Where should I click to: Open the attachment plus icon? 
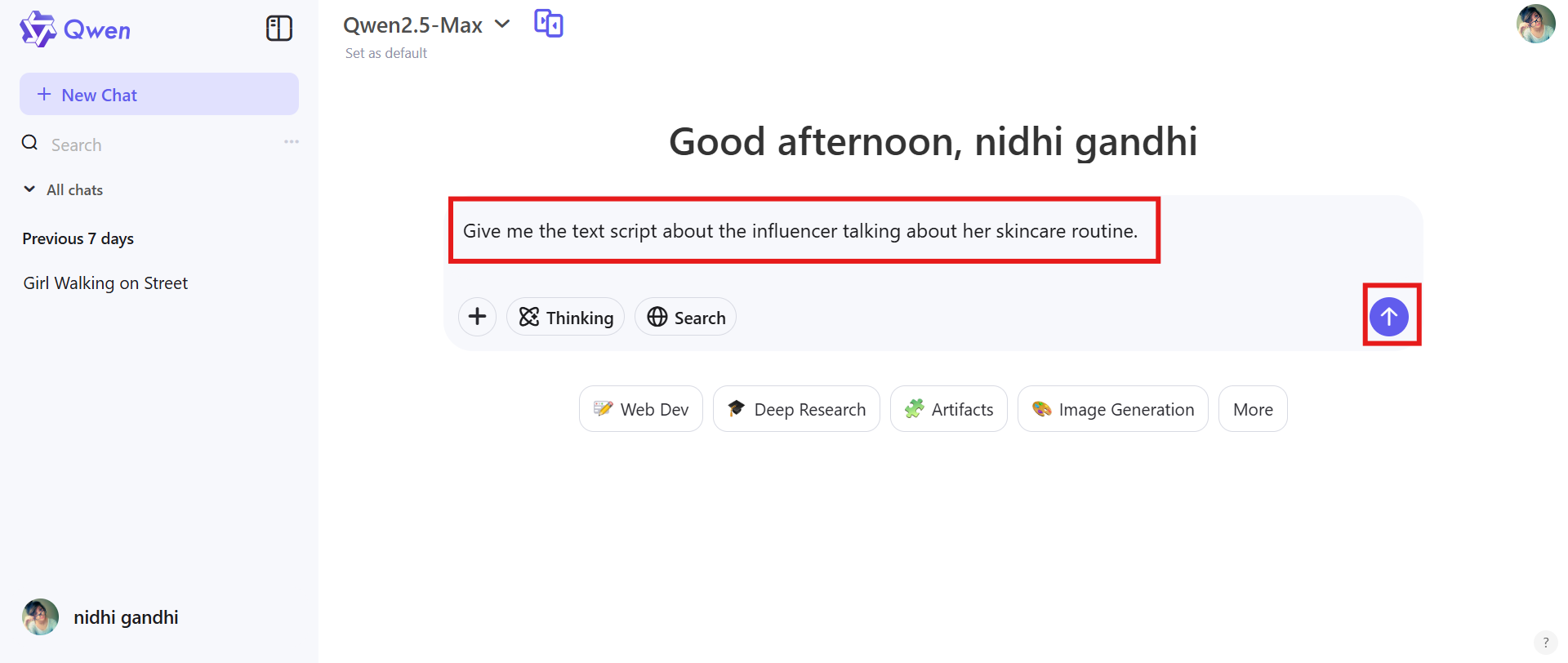coord(478,317)
